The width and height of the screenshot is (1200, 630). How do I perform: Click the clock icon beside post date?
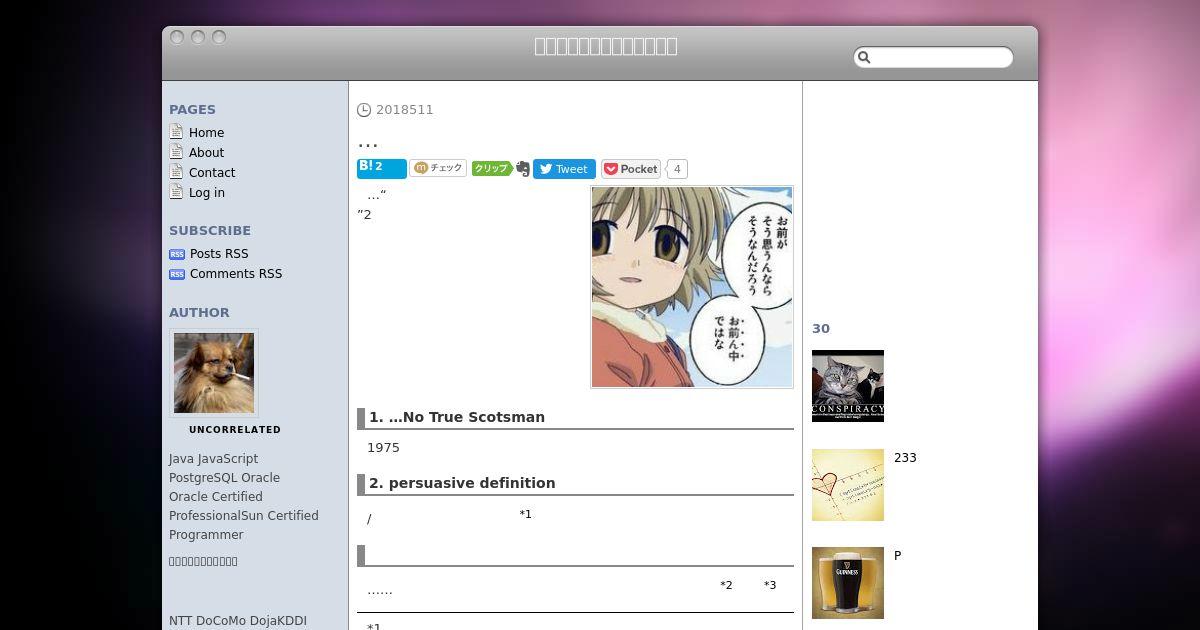click(364, 110)
